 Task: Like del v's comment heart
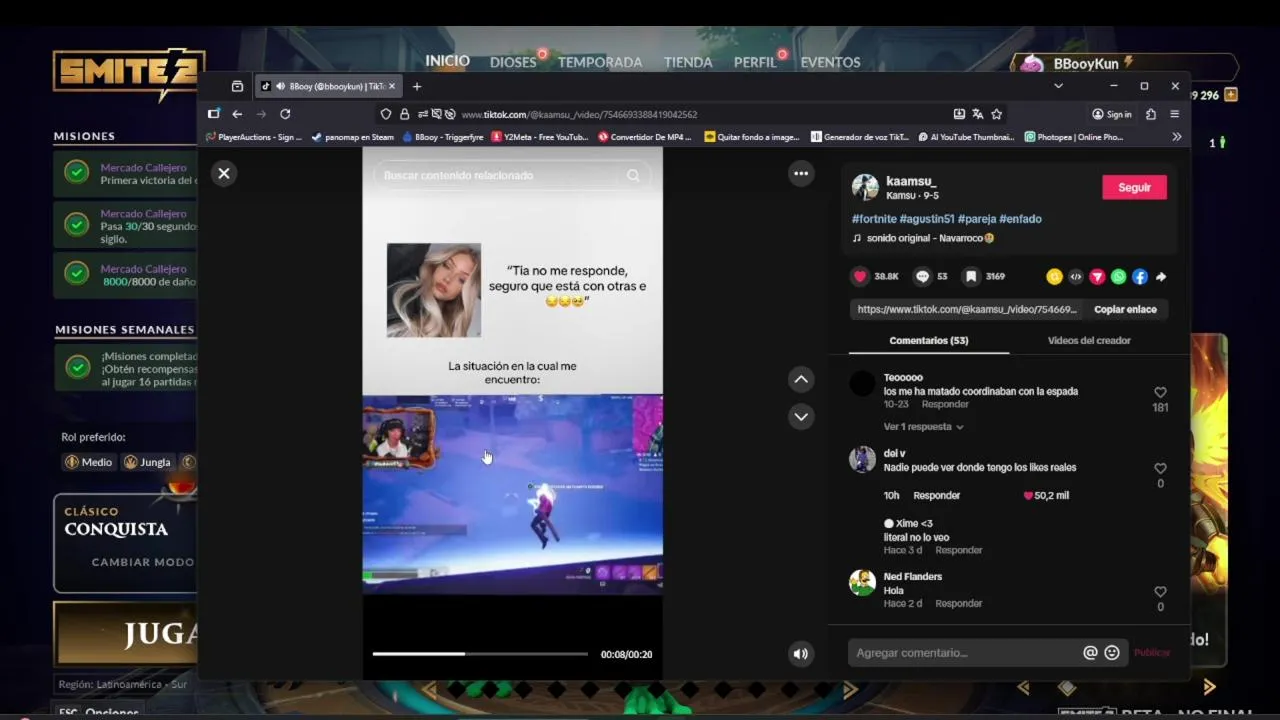click(x=1160, y=469)
